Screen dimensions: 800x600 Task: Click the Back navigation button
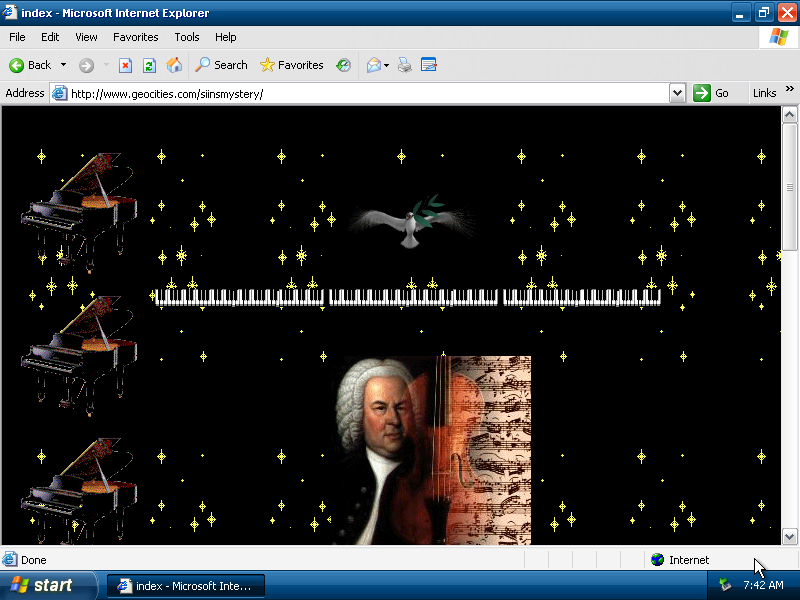pos(30,65)
